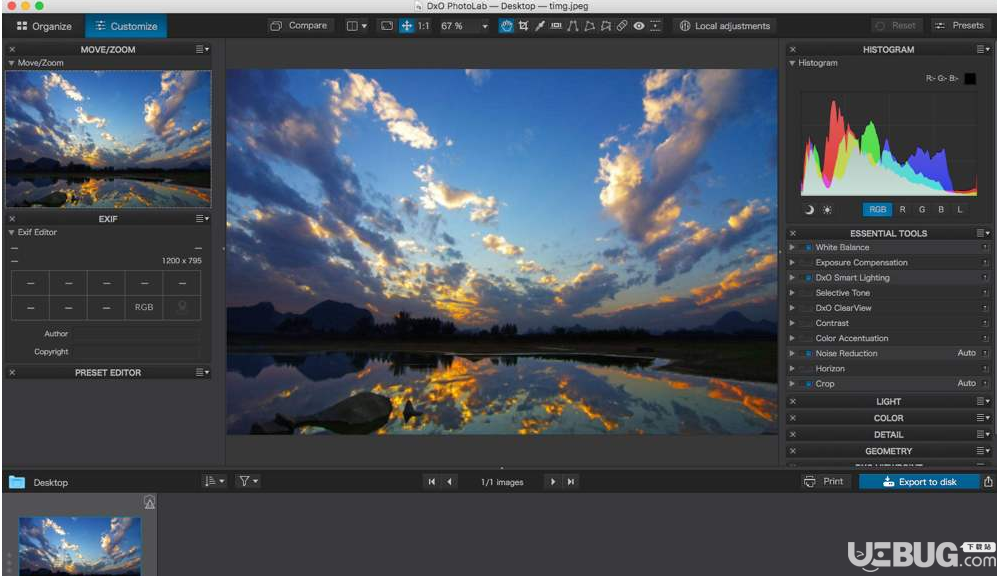Go to next image
This screenshot has height=576, width=997.
pos(553,482)
